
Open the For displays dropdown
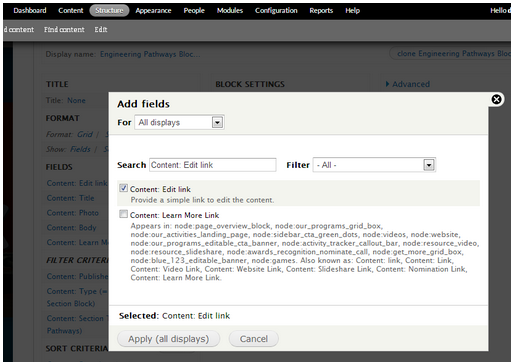(179, 122)
